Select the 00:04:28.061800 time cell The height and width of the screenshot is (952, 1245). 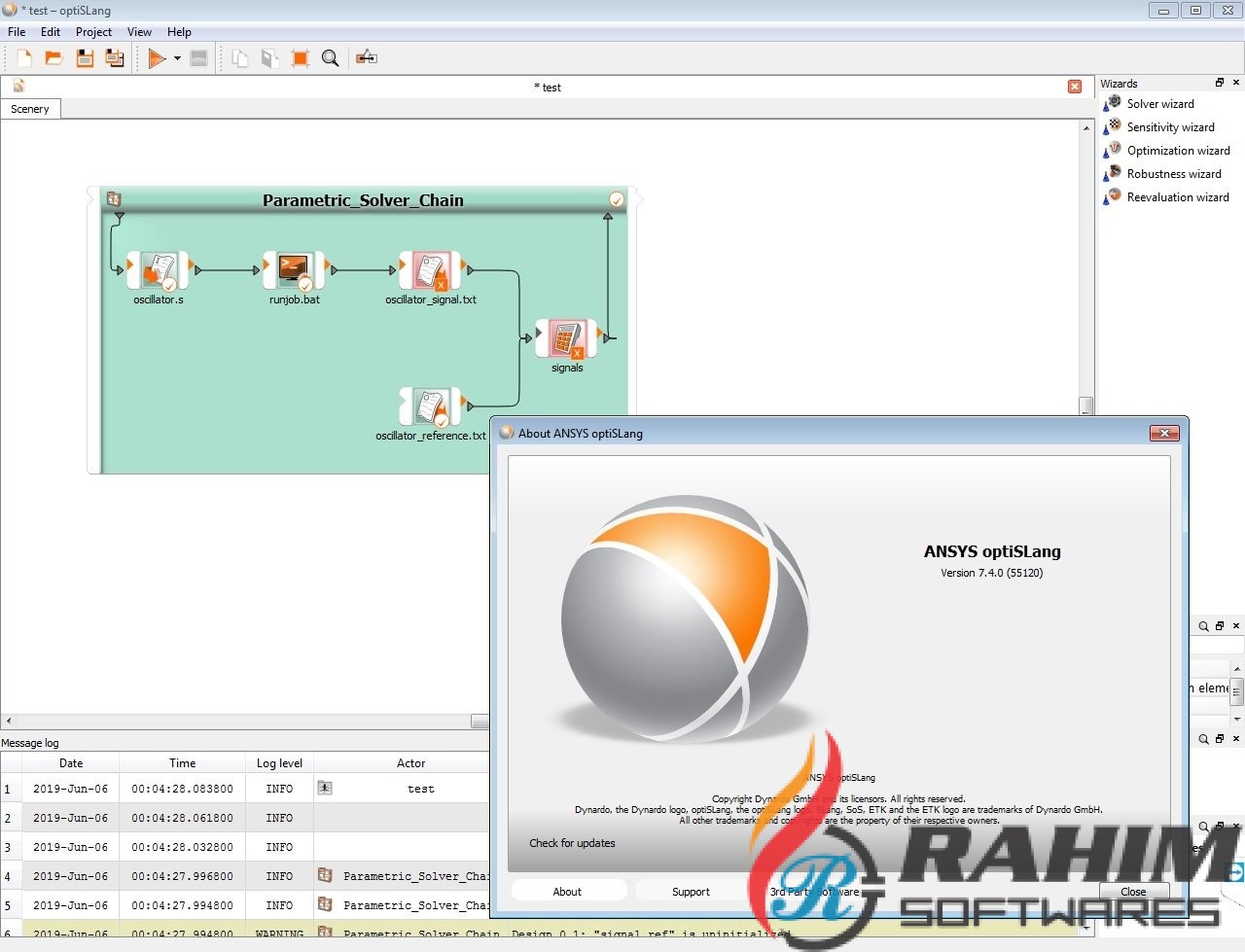click(x=182, y=818)
